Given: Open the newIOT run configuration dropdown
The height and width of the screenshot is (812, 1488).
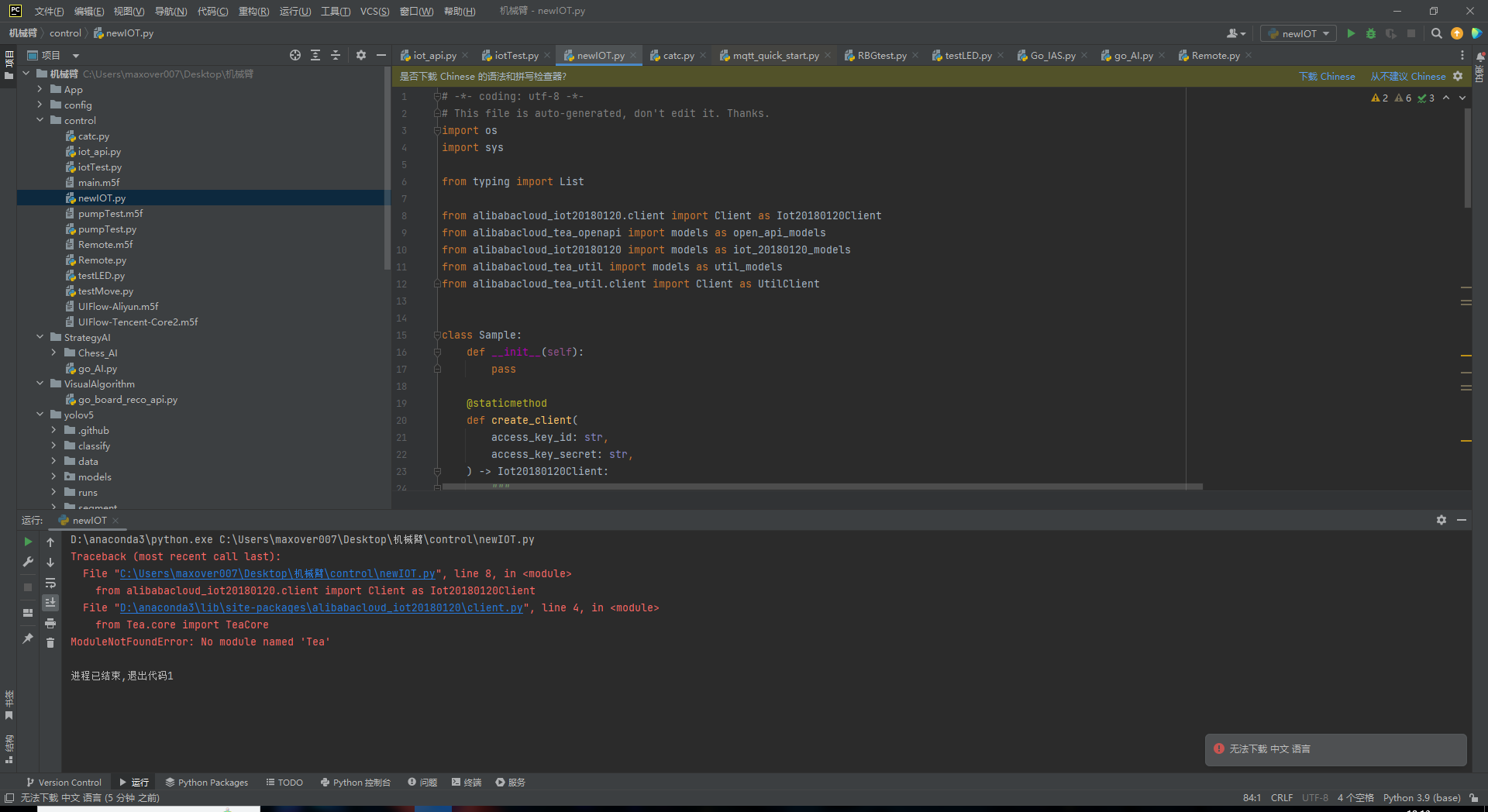Looking at the screenshot, I should (x=1299, y=33).
